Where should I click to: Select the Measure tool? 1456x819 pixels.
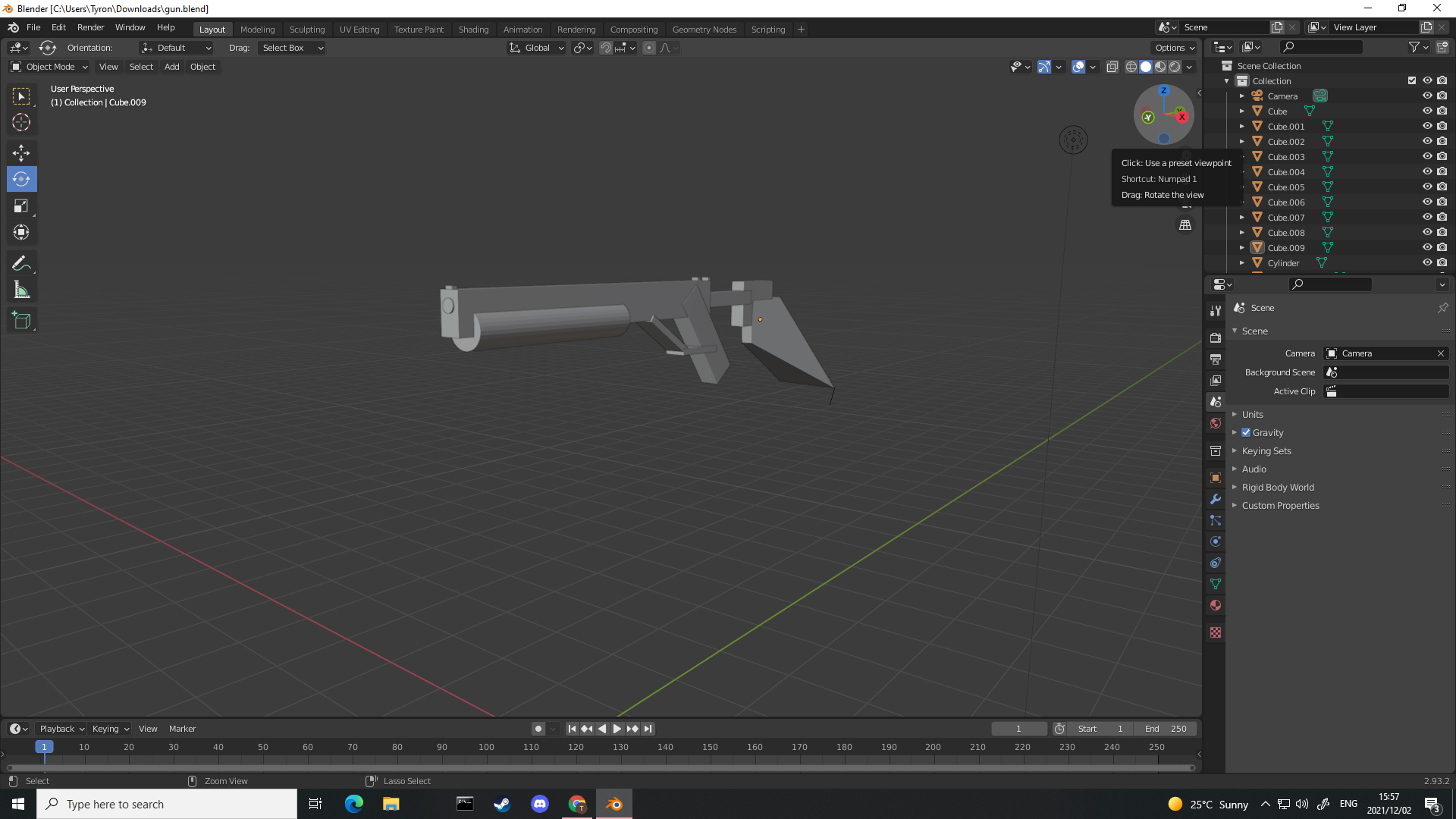pyautogui.click(x=21, y=289)
